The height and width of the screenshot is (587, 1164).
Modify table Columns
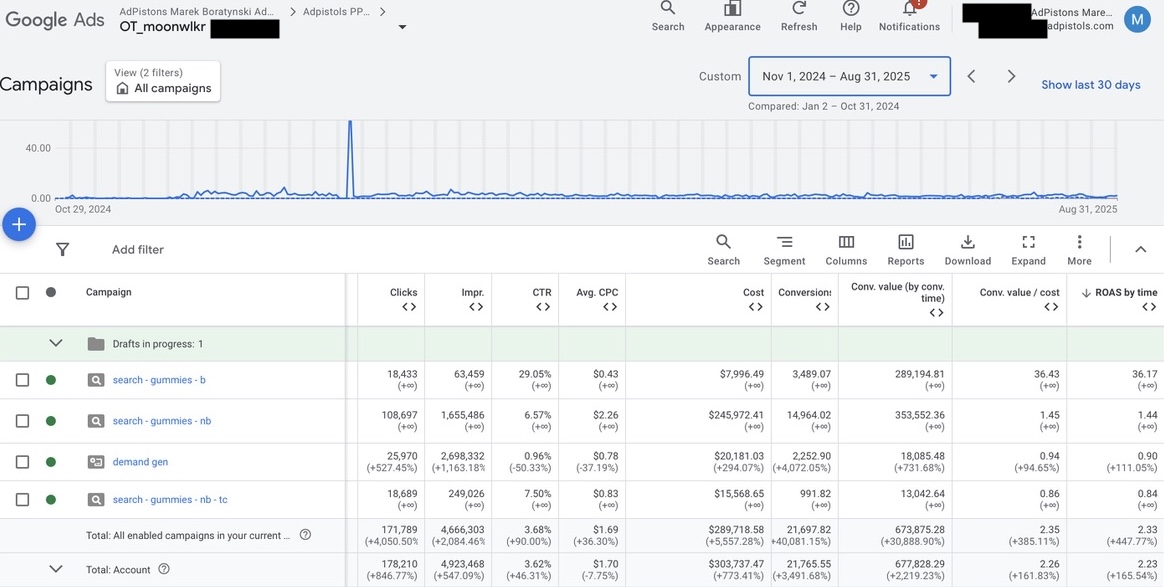(846, 250)
